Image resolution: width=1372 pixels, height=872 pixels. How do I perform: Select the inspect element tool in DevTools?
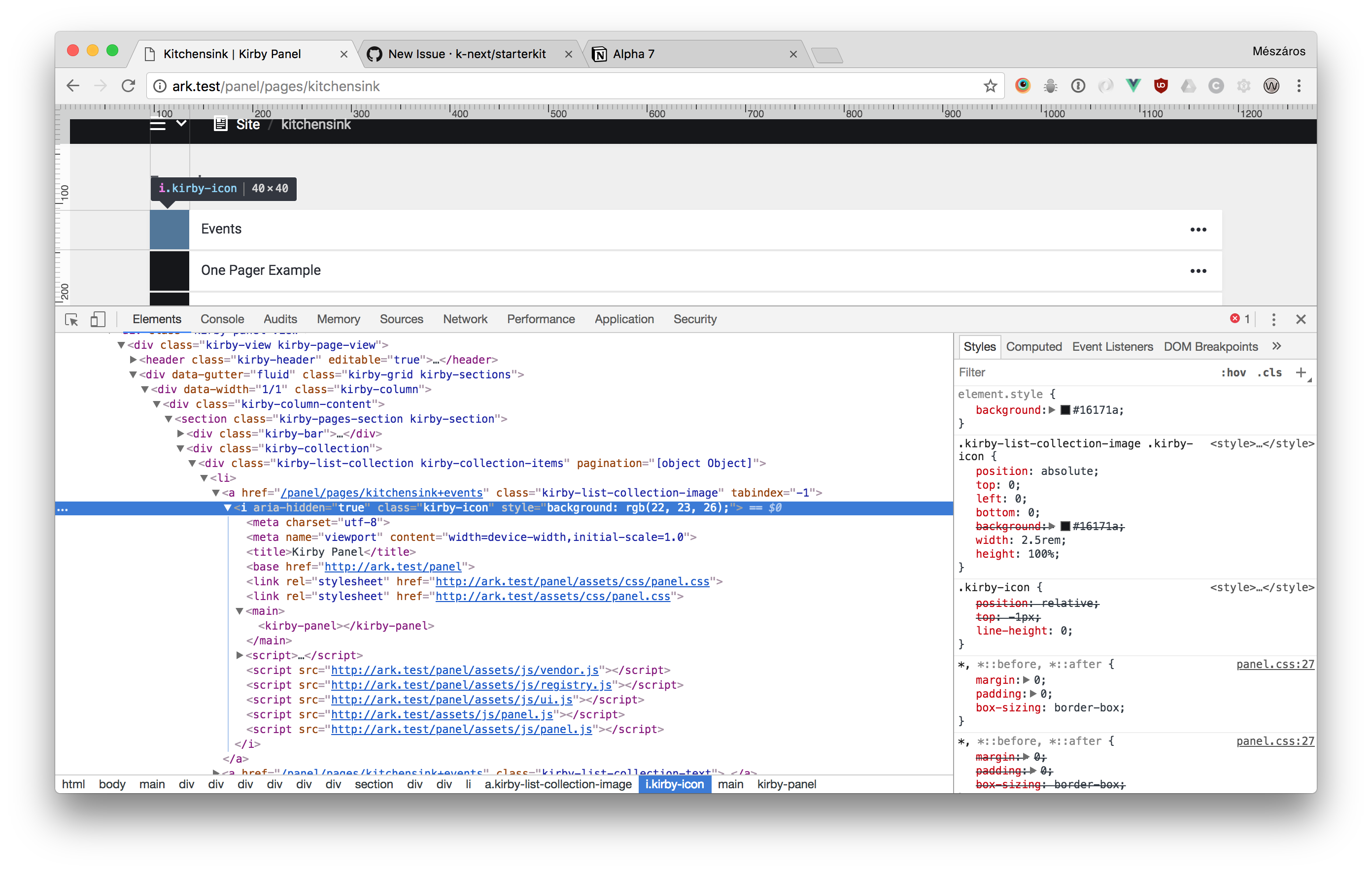click(x=71, y=320)
